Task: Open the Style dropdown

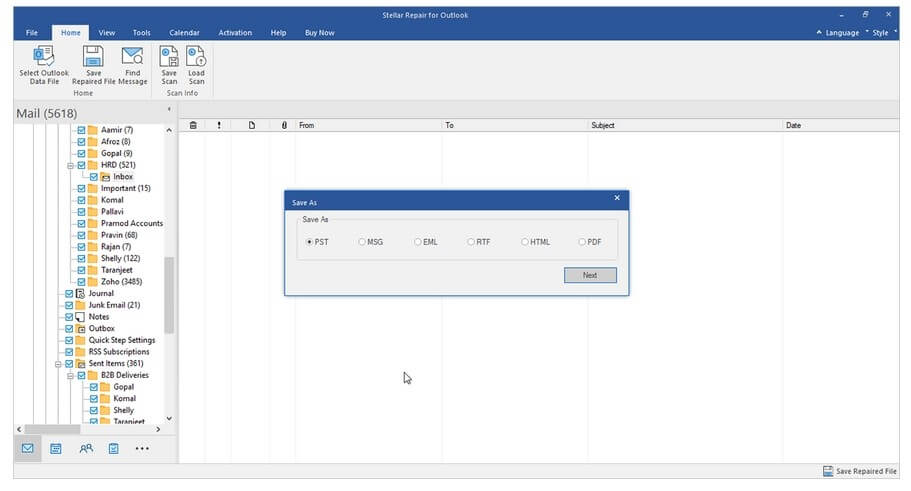Action: click(x=881, y=33)
